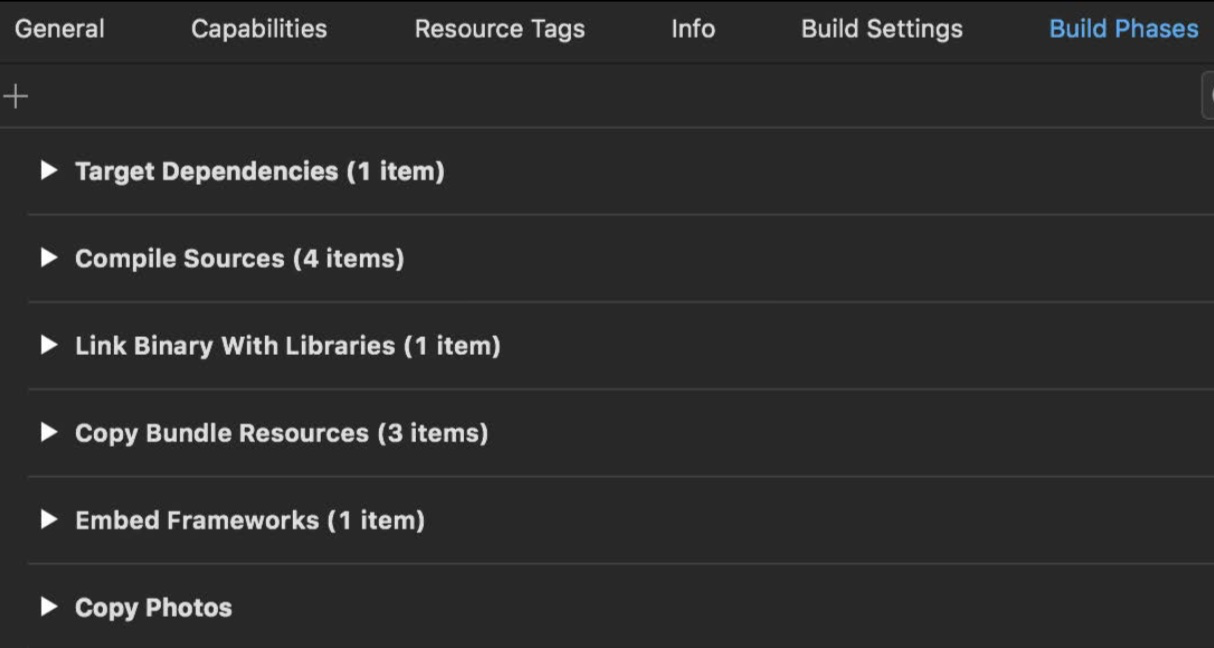The height and width of the screenshot is (648, 1214).
Task: Click the plus icon to add build phase
Action: (x=16, y=96)
